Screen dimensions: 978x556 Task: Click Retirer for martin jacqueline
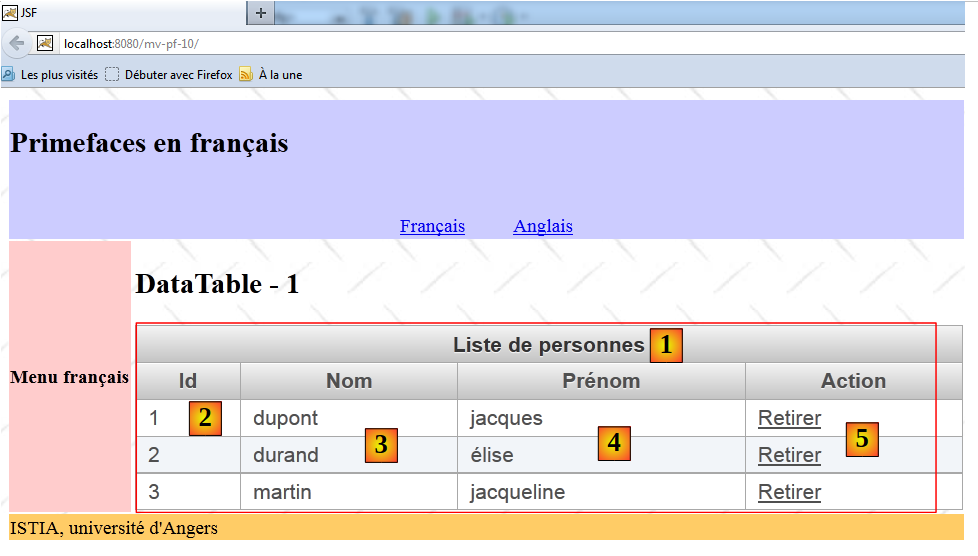pos(789,492)
